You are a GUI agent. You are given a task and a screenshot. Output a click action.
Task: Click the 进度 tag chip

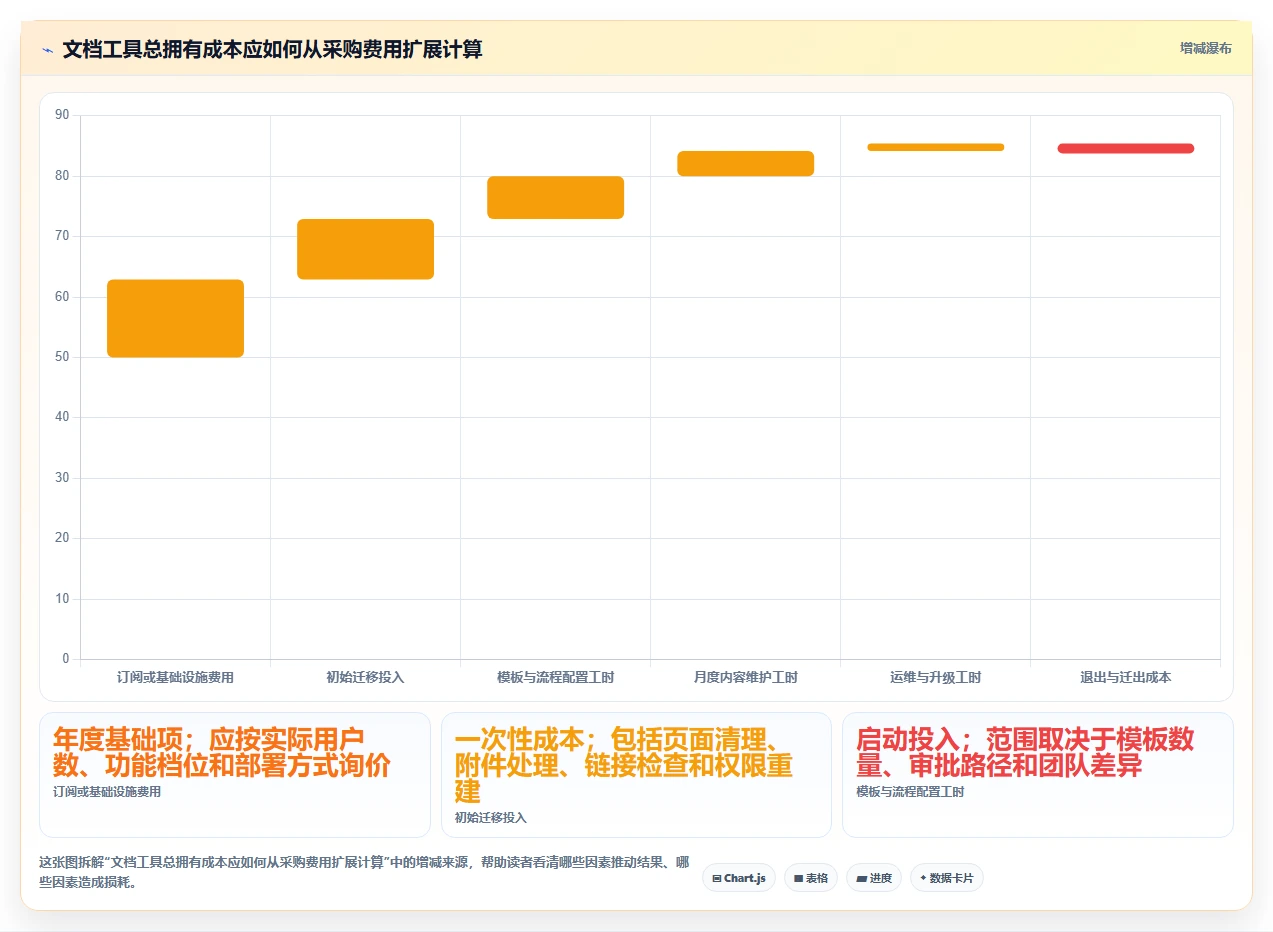(873, 878)
